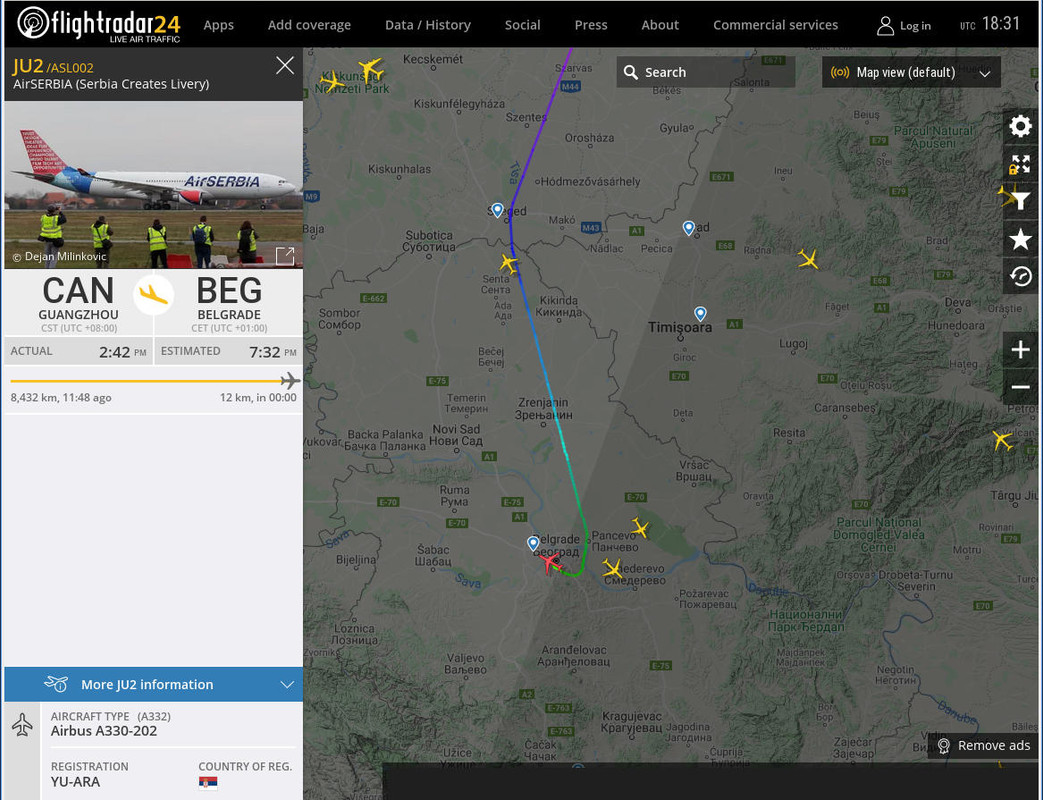Open the Map view (default) dropdown

(x=911, y=72)
